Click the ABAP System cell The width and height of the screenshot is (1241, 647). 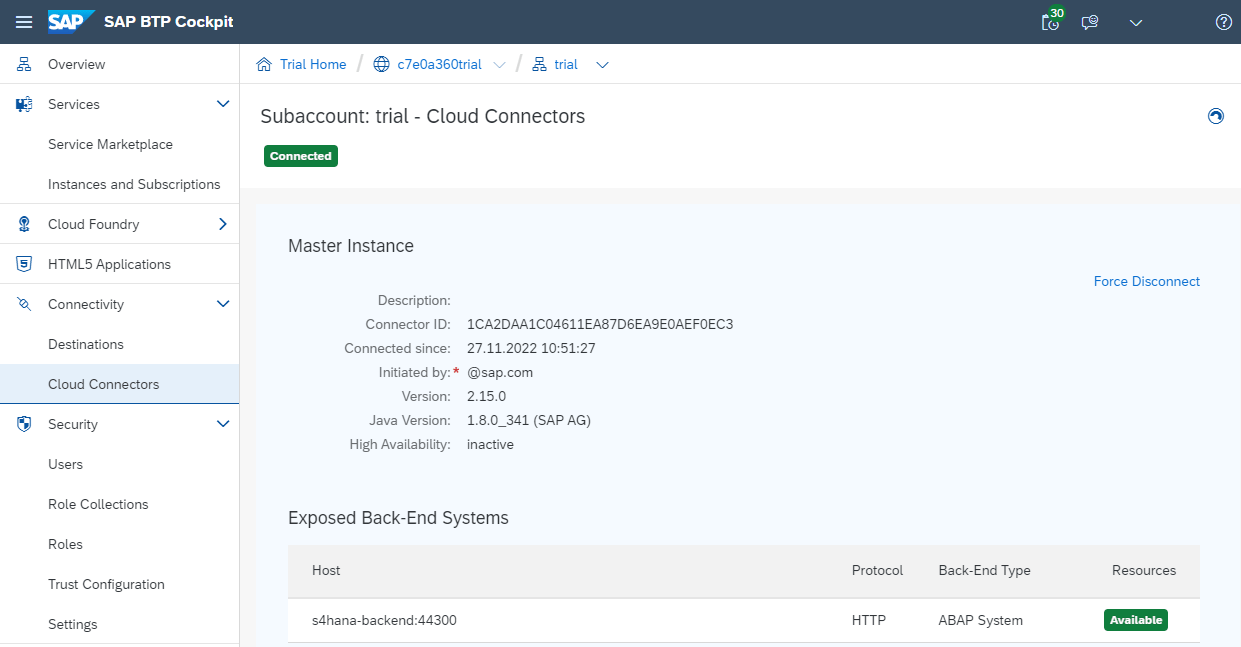tap(980, 620)
